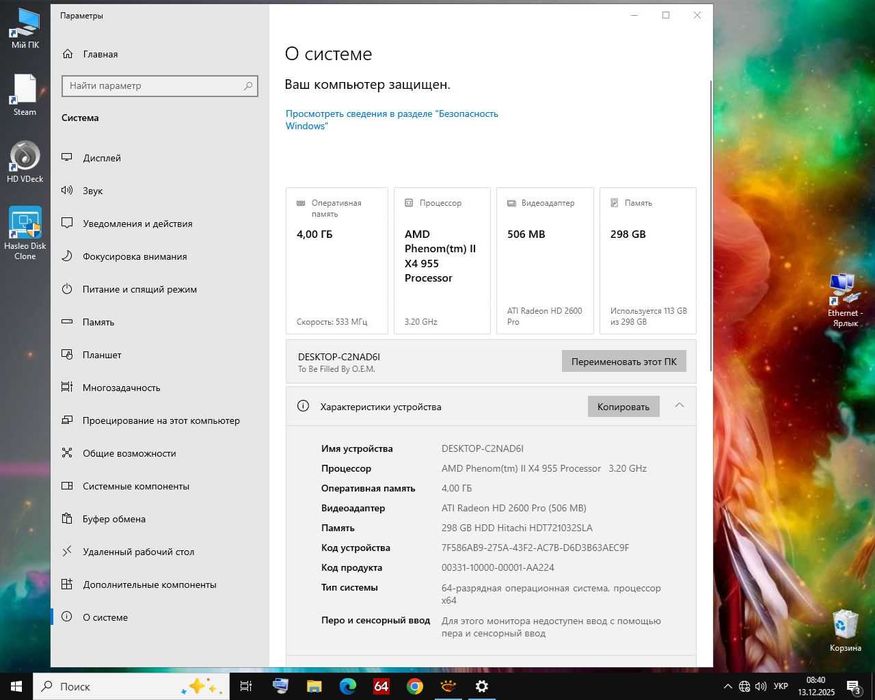Select the Steam desktop shortcut
875x700 pixels.
click(x=25, y=95)
